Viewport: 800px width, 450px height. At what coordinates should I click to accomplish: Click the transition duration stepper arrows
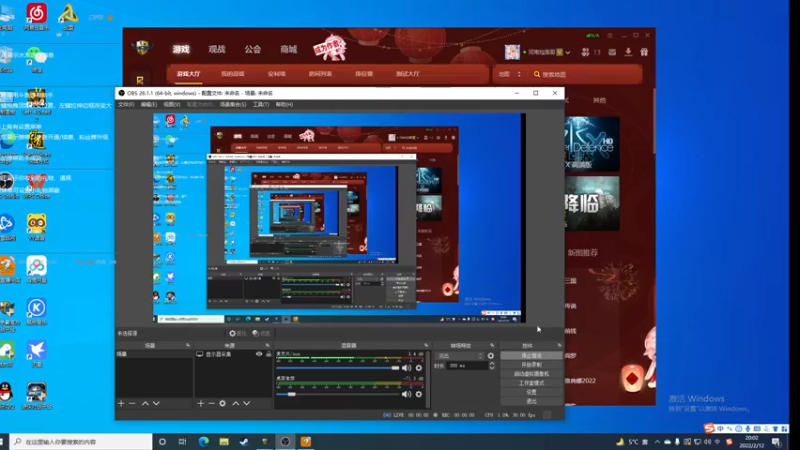pyautogui.click(x=492, y=366)
